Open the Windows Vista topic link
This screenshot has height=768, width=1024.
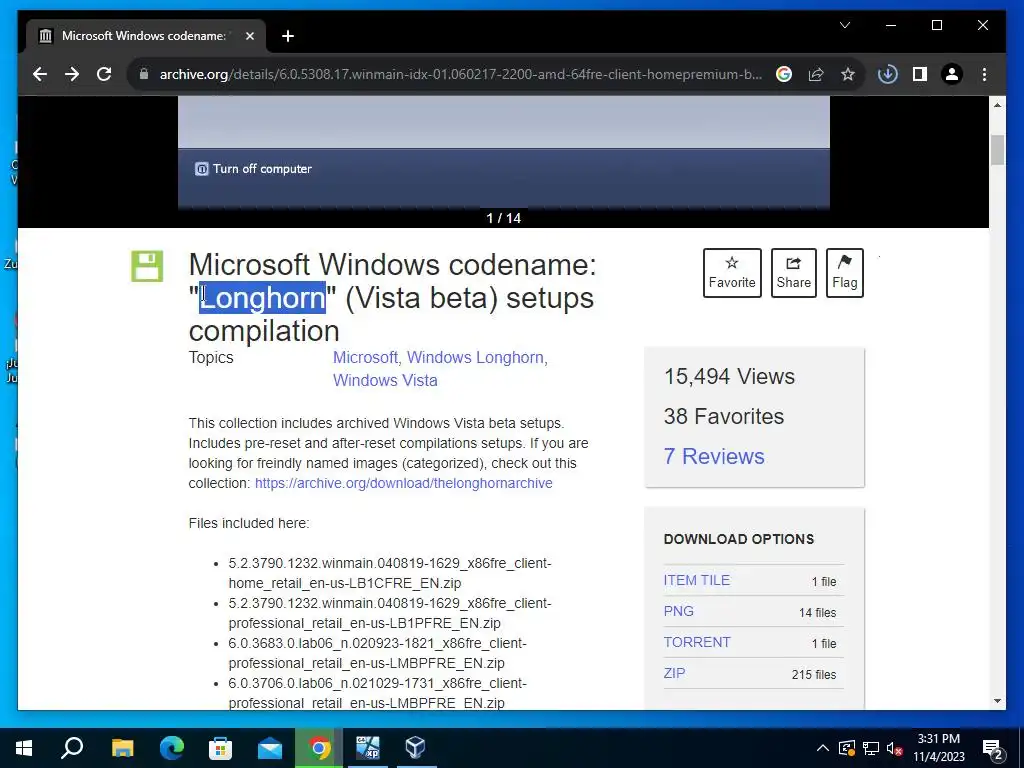pyautogui.click(x=385, y=380)
